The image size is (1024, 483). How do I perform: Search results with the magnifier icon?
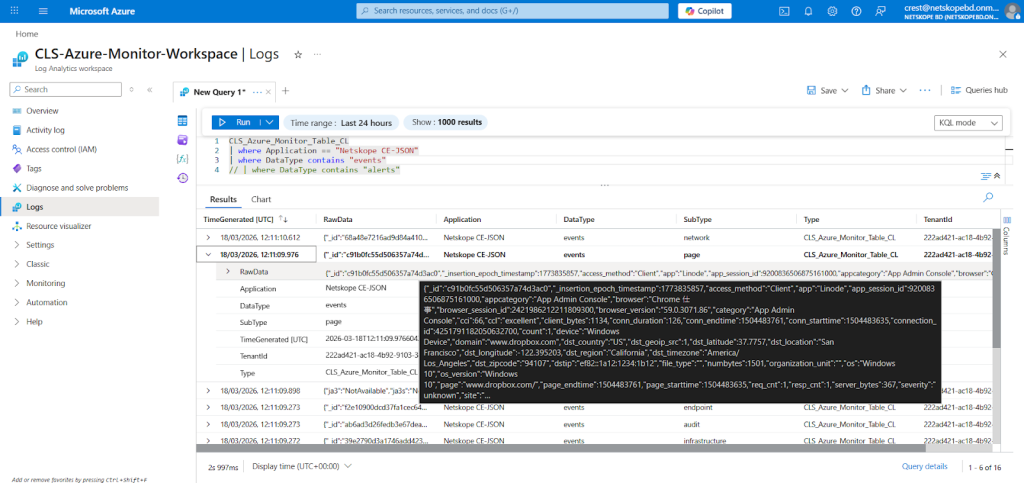(988, 197)
